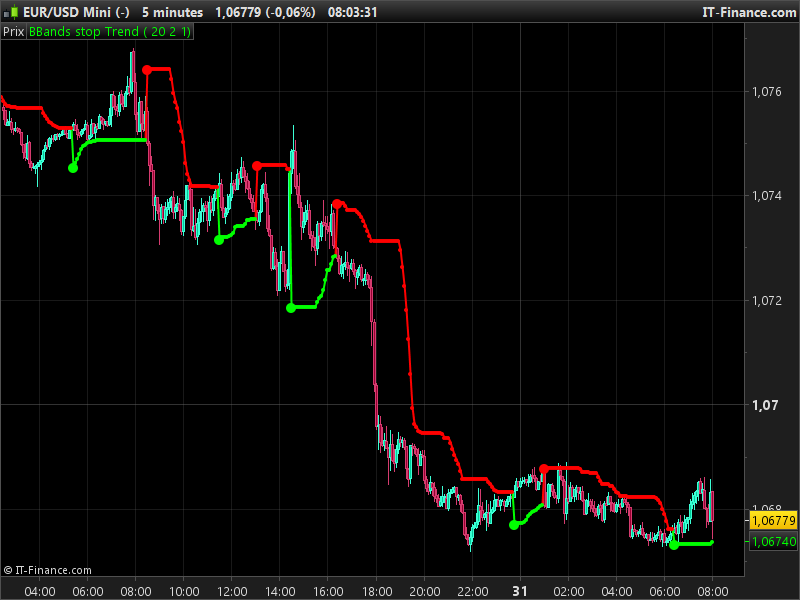Screen dimensions: 800x600
Task: Click the red trend dot near 01:00
Action: [544, 468]
